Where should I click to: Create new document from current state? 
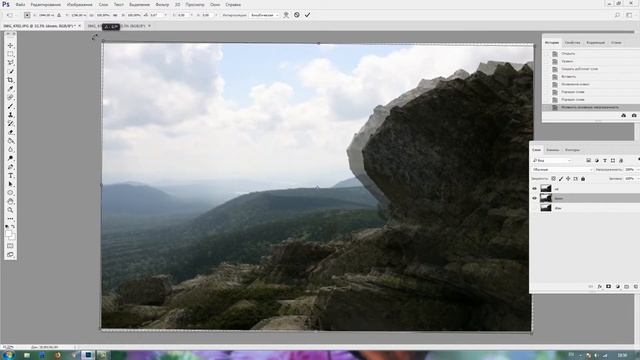(623, 116)
